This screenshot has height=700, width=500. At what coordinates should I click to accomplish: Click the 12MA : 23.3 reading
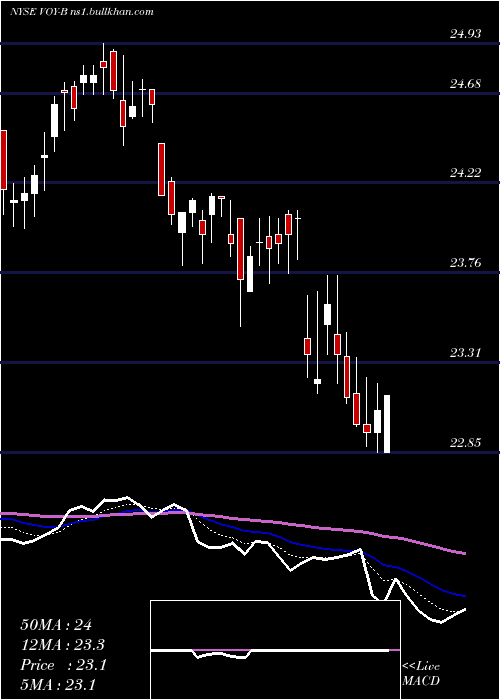pos(63,645)
